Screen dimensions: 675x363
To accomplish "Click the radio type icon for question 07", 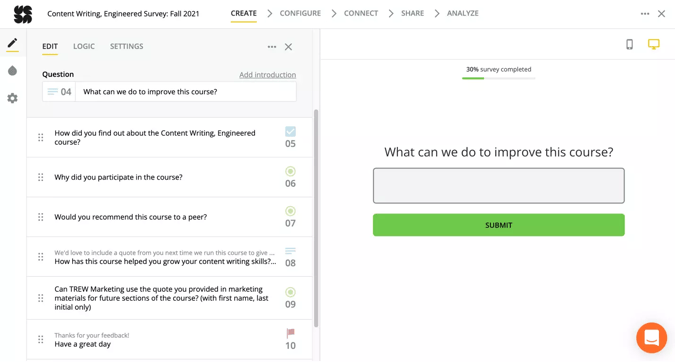I will [x=291, y=211].
